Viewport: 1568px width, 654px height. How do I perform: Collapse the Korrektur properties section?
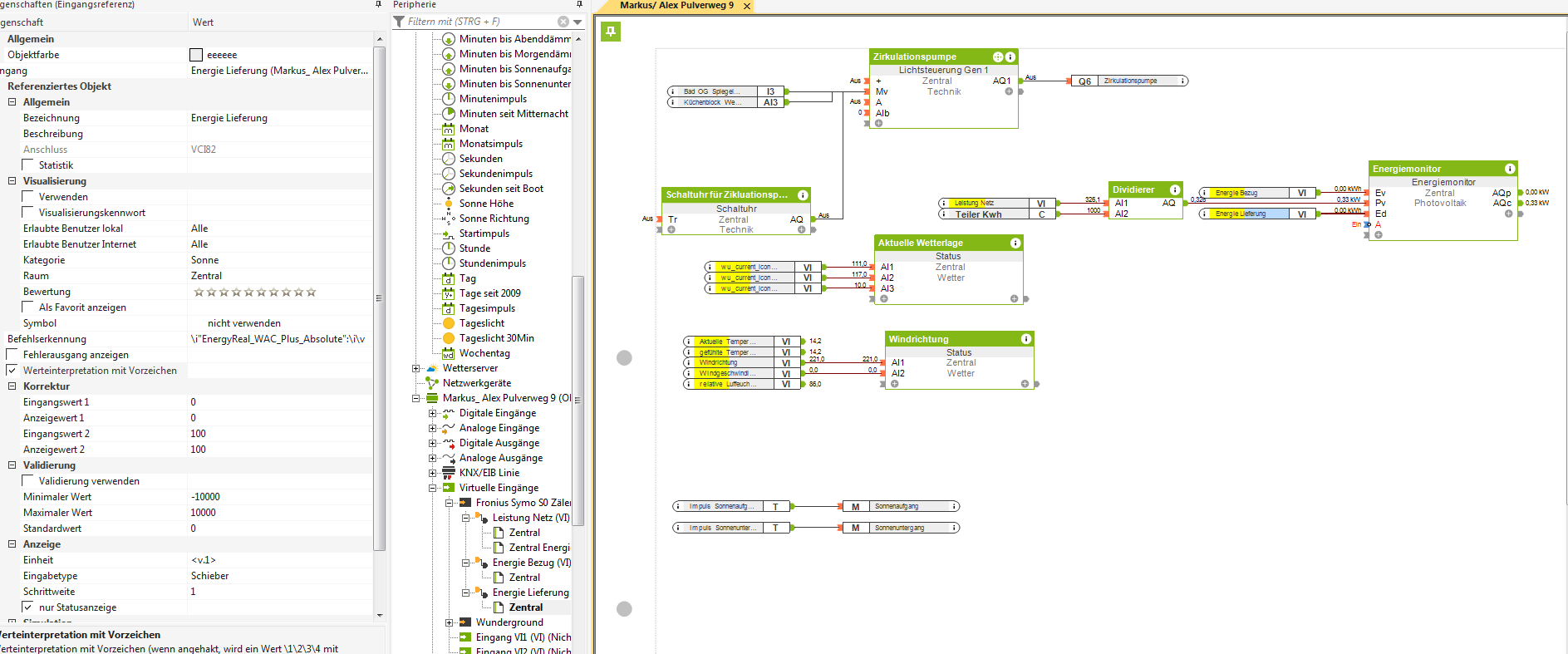[12, 386]
